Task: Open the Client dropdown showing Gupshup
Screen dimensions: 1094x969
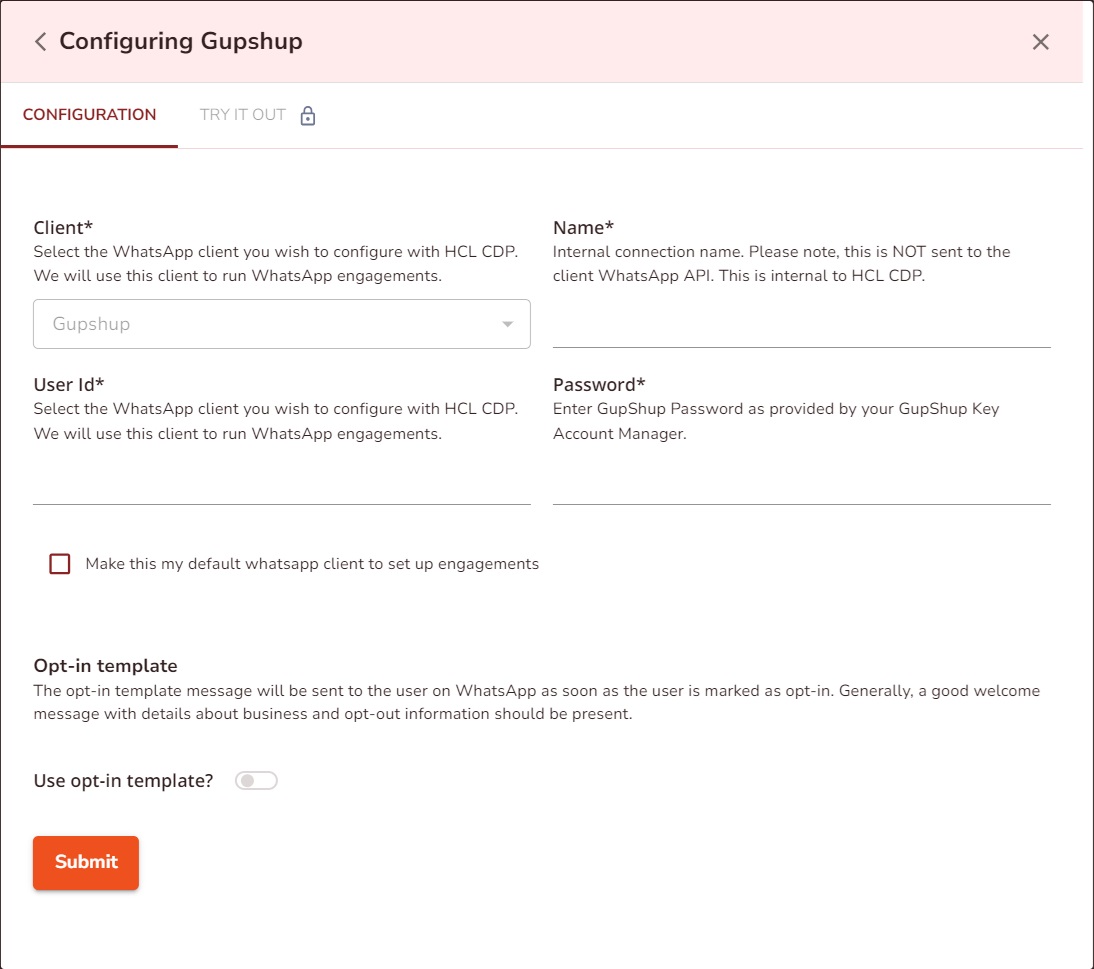Action: coord(270,324)
